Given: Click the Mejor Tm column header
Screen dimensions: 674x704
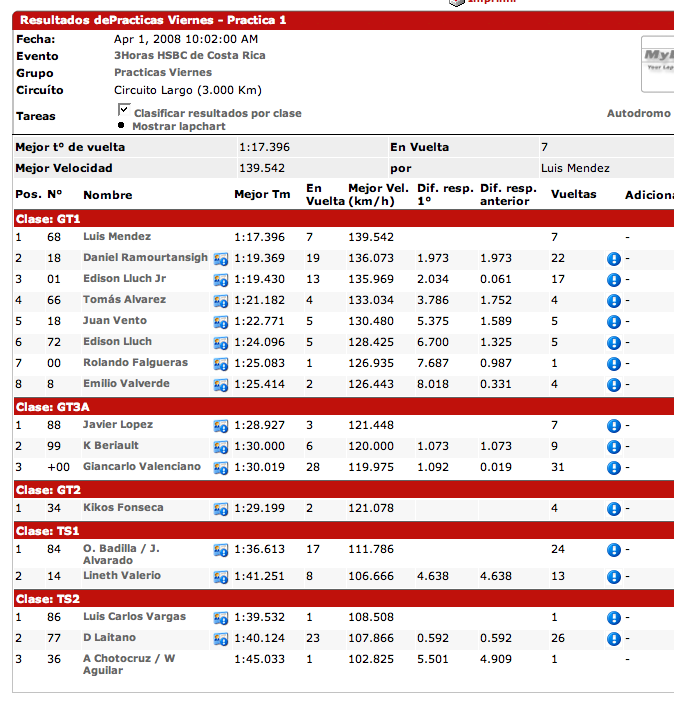Looking at the screenshot, I should tap(262, 195).
